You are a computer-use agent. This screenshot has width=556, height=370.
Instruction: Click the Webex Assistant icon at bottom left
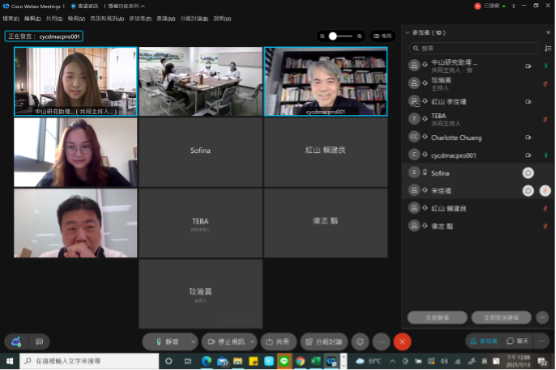tap(16, 342)
